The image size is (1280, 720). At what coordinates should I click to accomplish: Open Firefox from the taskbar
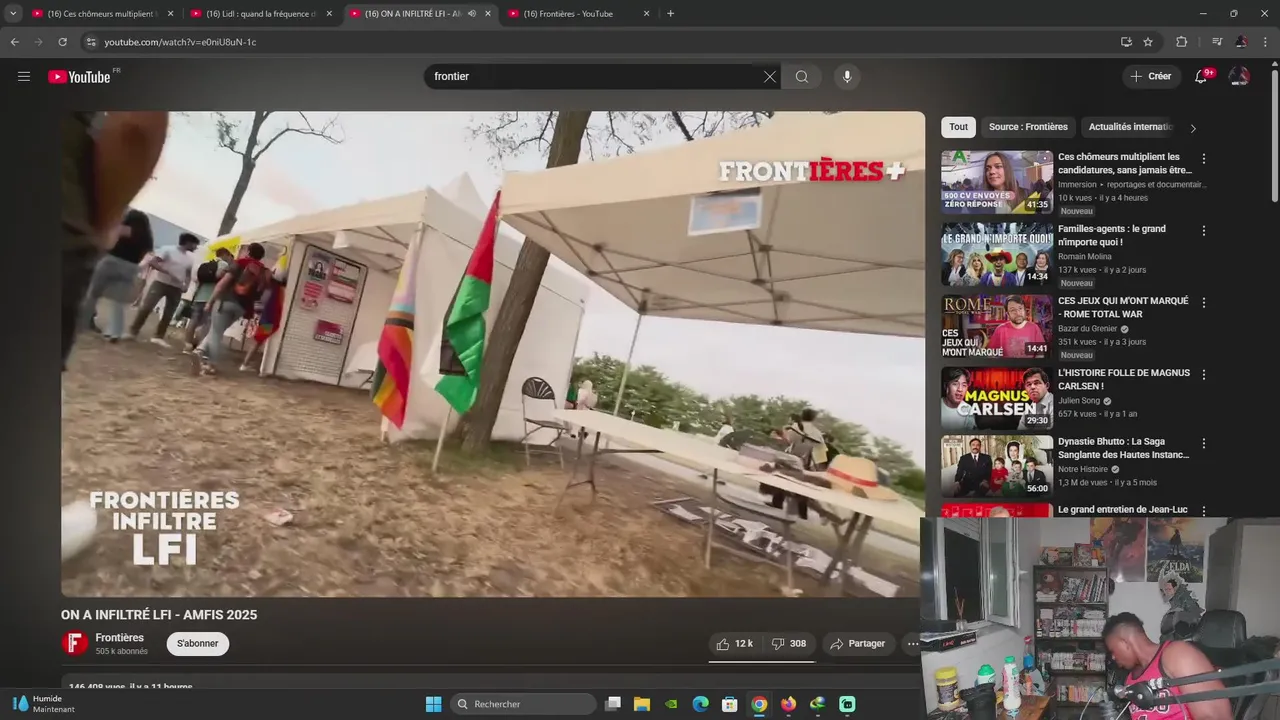789,704
